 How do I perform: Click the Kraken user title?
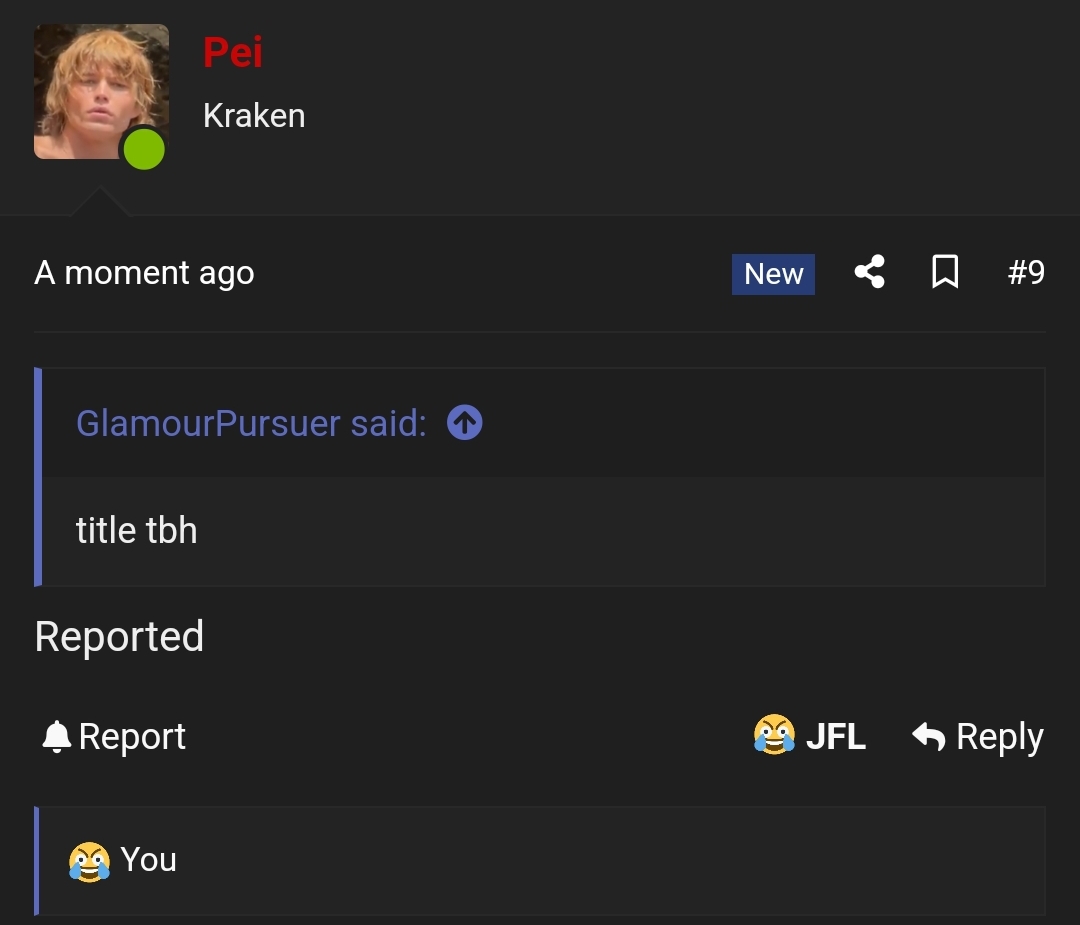pyautogui.click(x=254, y=116)
